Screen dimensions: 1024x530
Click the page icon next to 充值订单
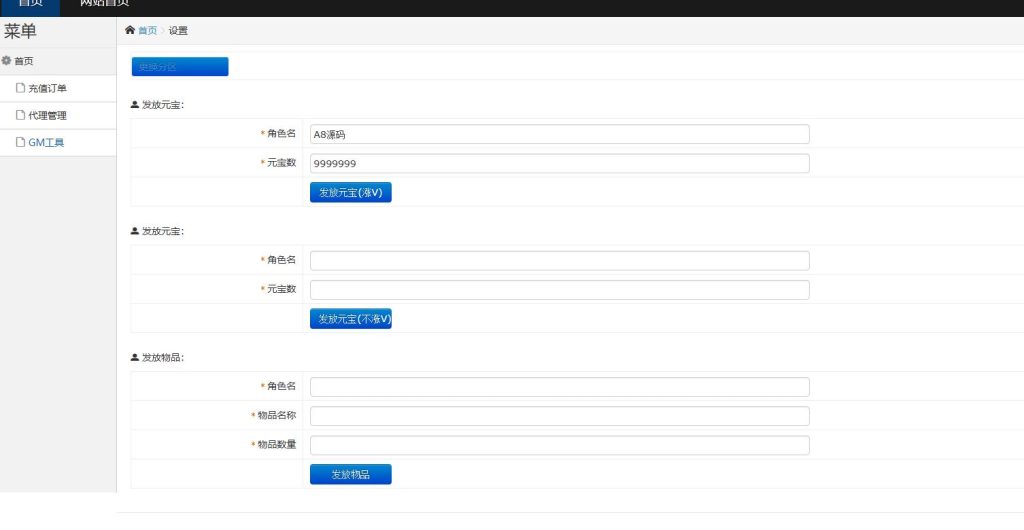coord(20,88)
